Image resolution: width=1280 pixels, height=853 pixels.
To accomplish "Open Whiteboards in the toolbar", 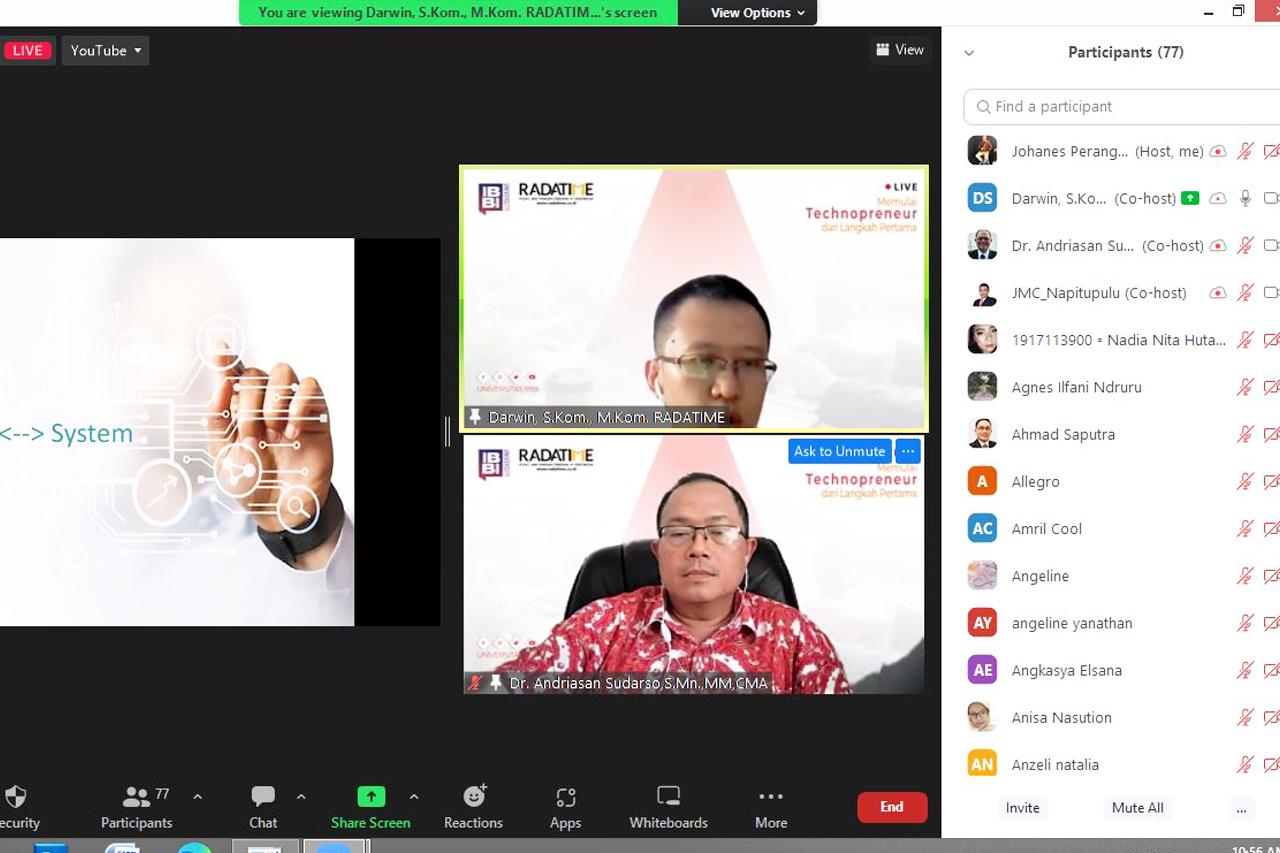I will pos(668,808).
